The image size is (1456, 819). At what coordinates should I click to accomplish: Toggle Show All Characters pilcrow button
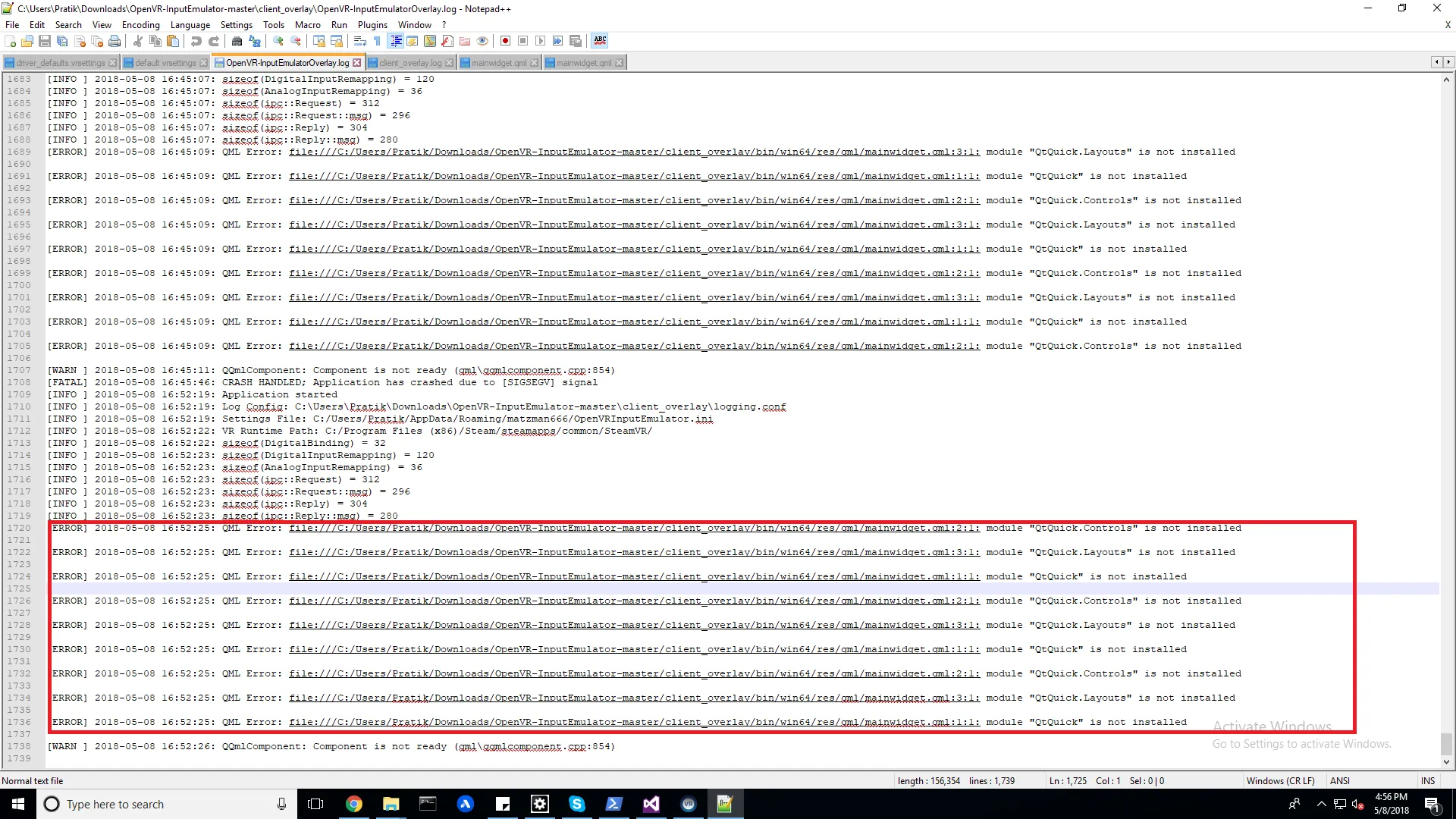377,41
